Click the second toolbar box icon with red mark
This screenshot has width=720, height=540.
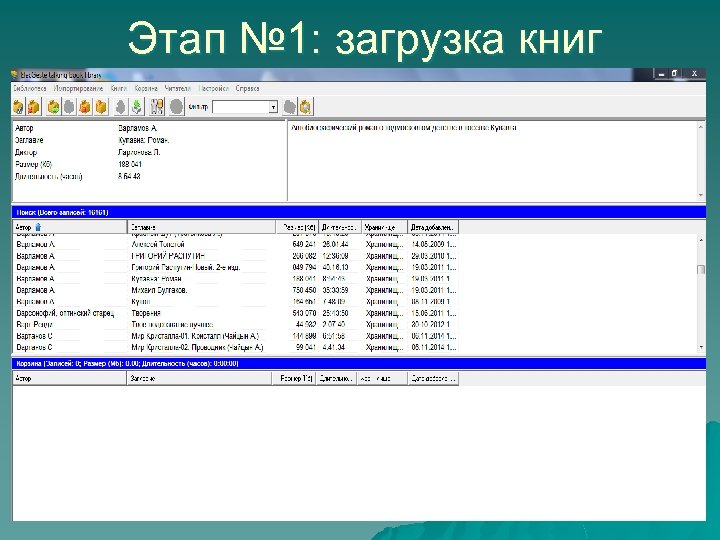[34, 107]
